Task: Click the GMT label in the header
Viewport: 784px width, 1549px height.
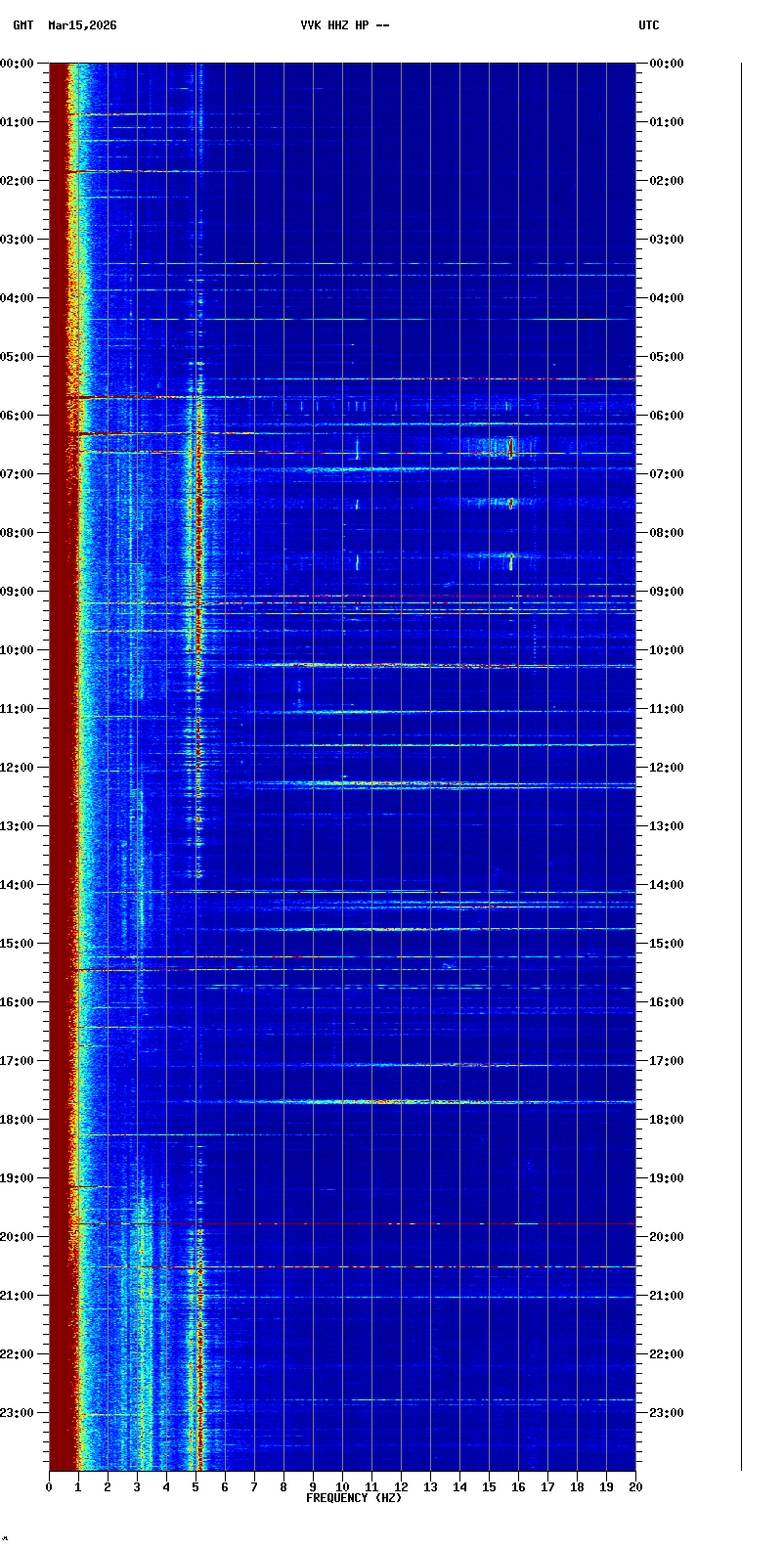Action: (x=22, y=25)
